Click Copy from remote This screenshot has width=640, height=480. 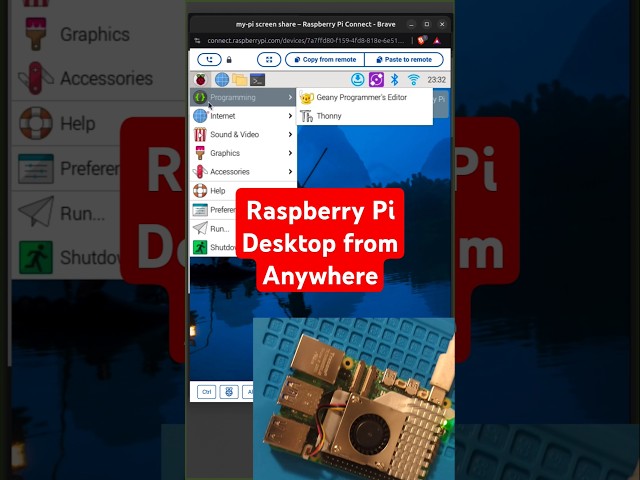[325, 60]
